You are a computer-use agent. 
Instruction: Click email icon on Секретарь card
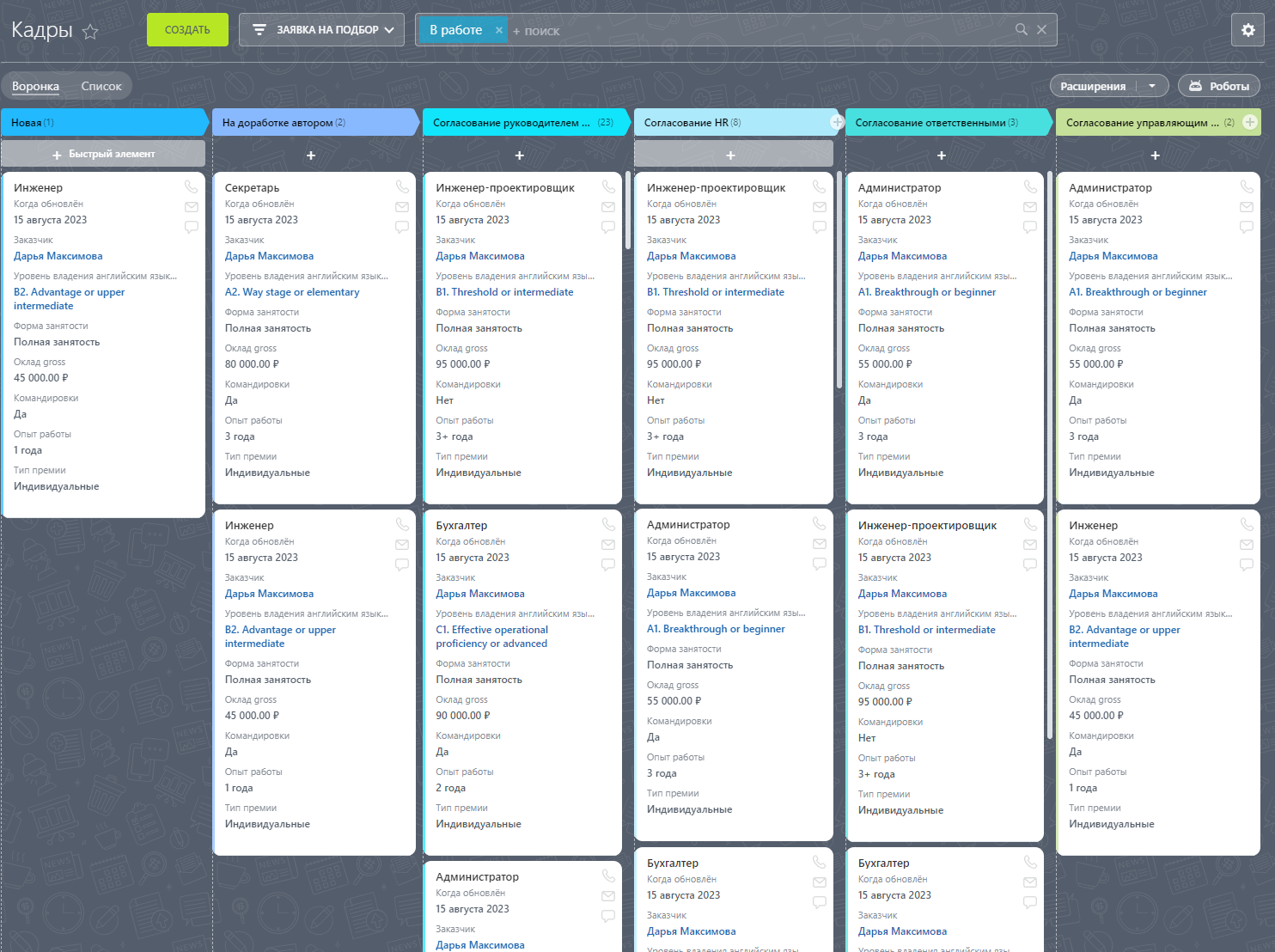402,207
